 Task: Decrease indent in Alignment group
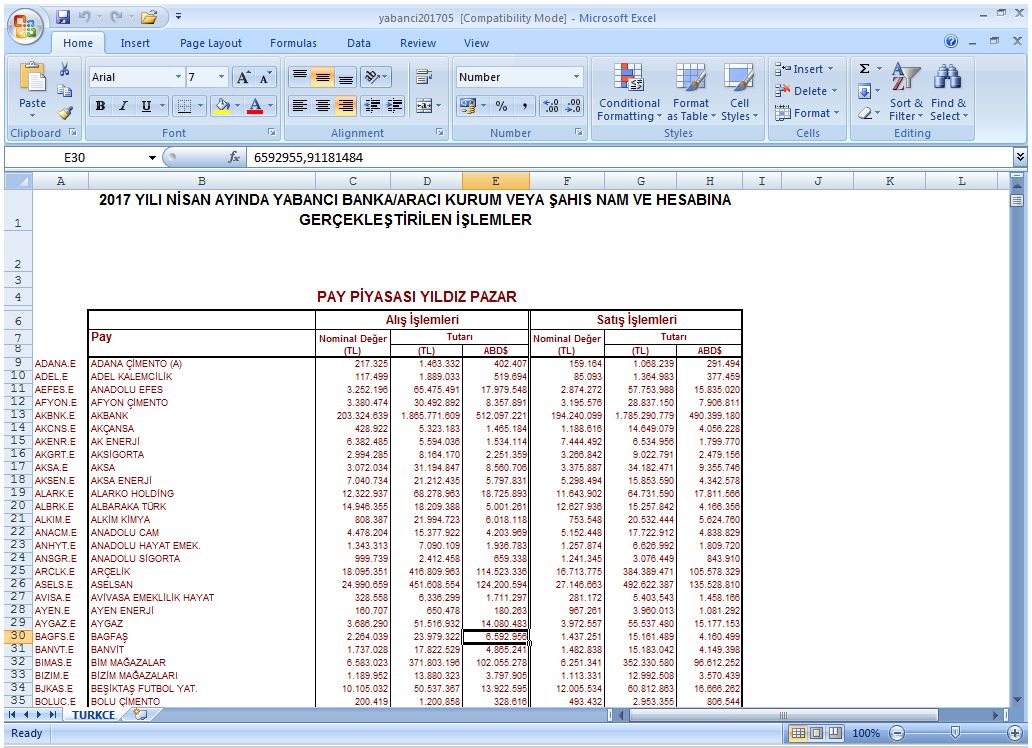point(372,105)
